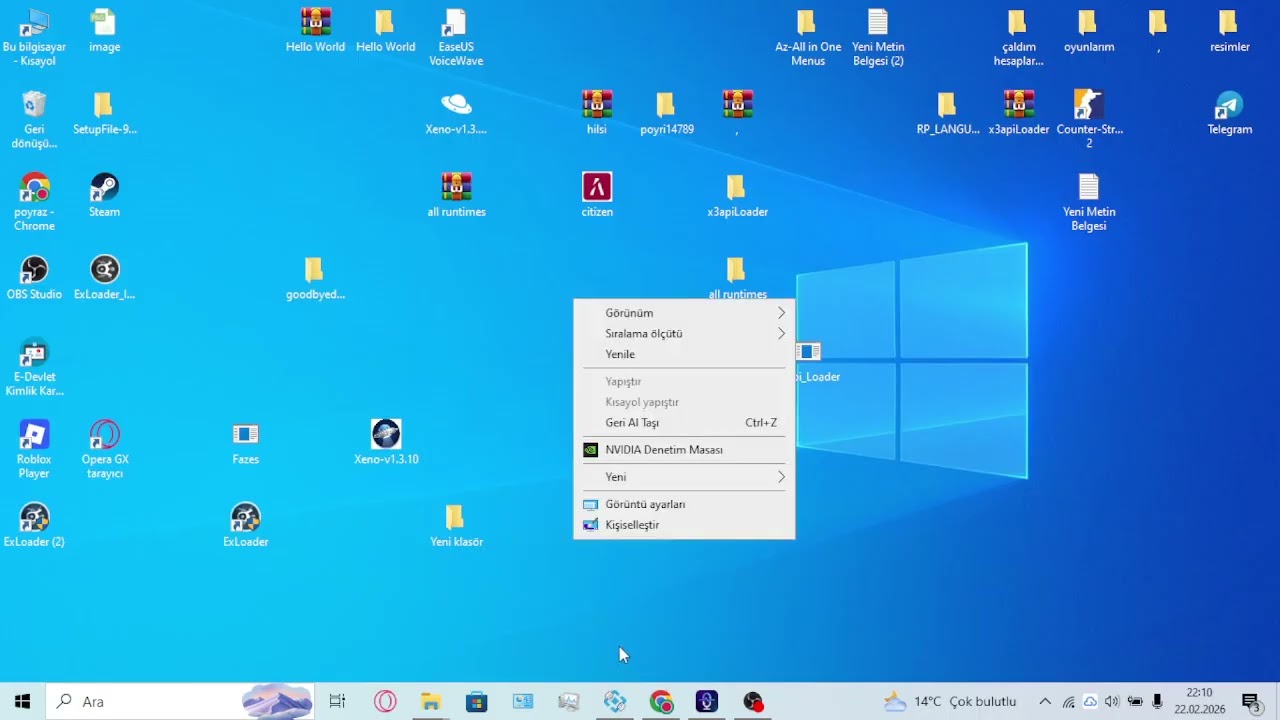Image resolution: width=1280 pixels, height=720 pixels.
Task: Select the Bu bilgisayar - Kısayol desktop icon
Action: coord(34,37)
